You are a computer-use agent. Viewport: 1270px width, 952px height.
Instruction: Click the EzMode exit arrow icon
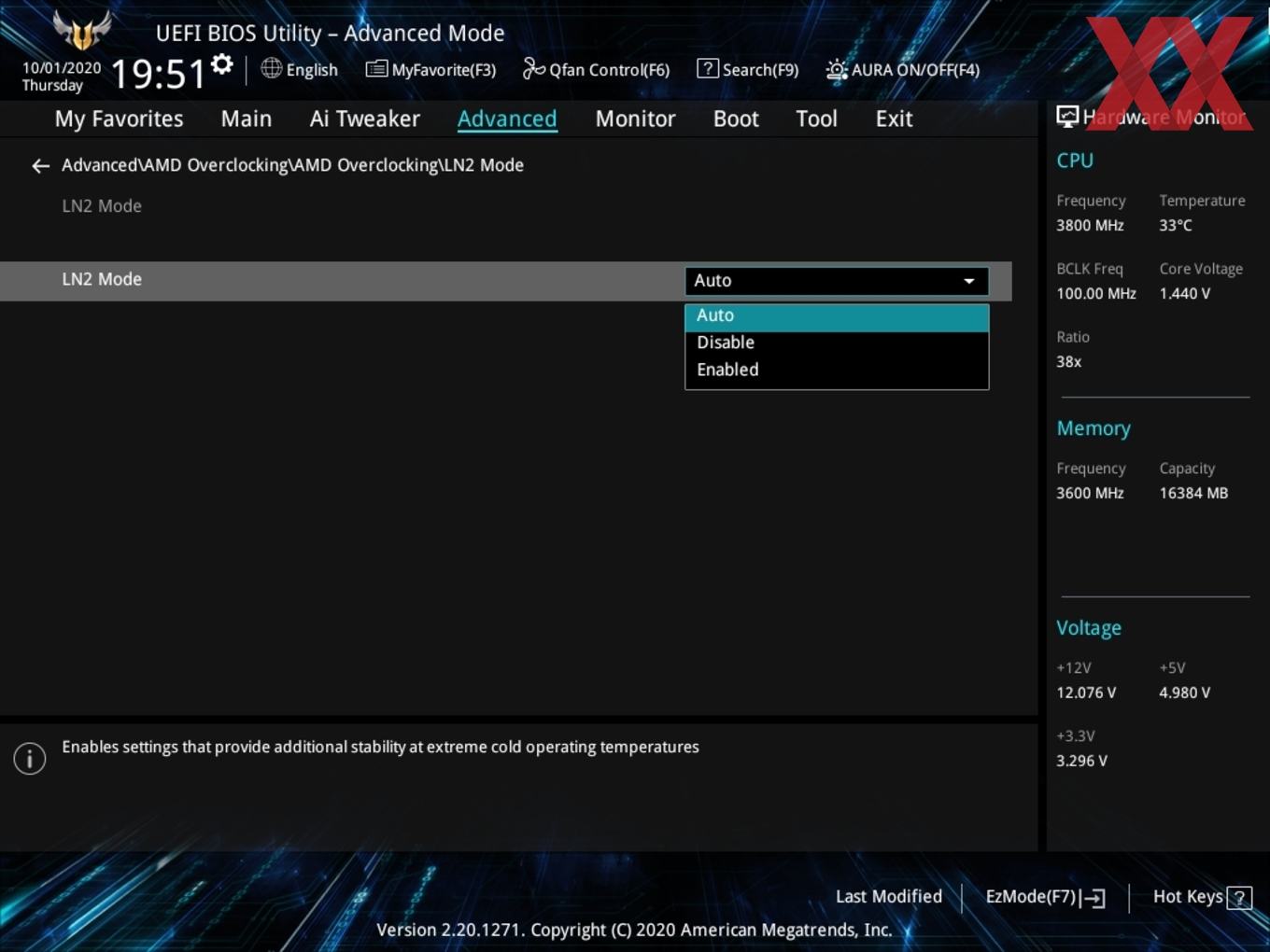point(1094,898)
